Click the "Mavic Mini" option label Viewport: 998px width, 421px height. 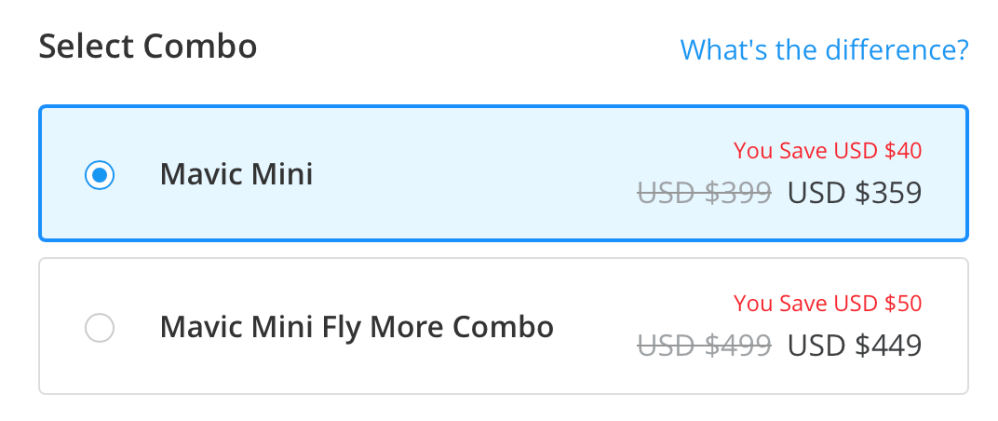coord(236,175)
